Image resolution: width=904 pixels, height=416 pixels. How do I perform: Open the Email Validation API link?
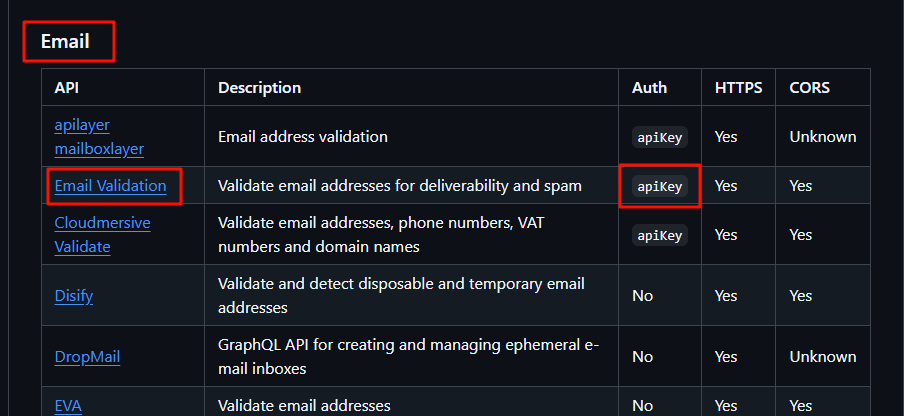pos(110,186)
